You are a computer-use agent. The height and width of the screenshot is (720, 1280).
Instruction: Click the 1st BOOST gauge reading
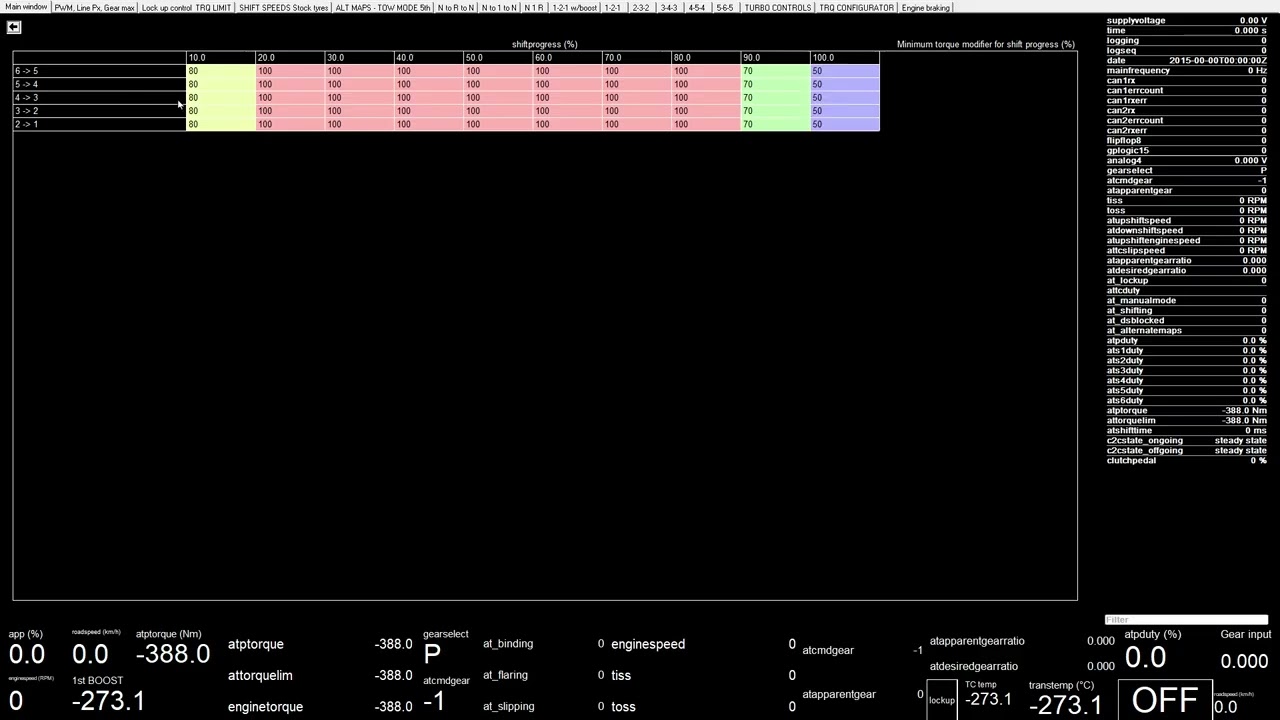coord(108,701)
